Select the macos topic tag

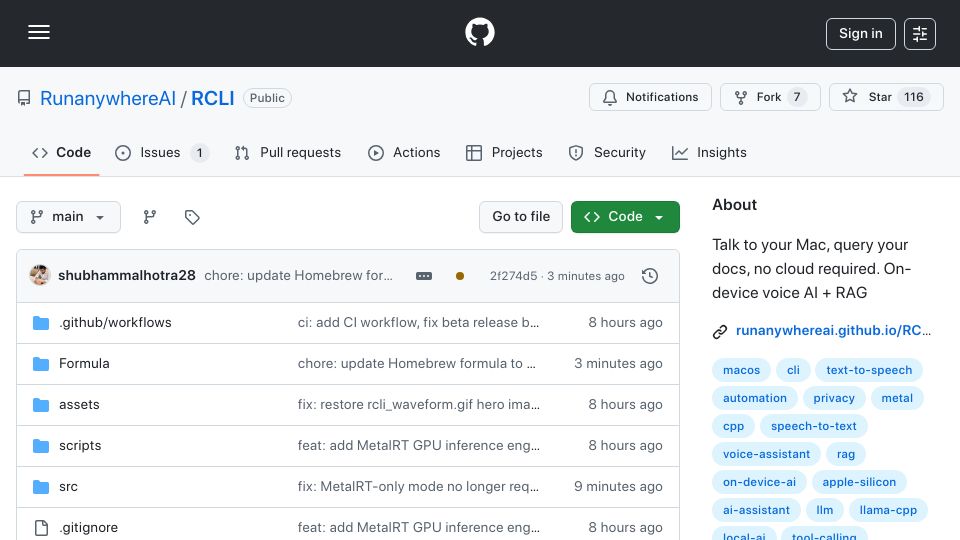tap(741, 370)
